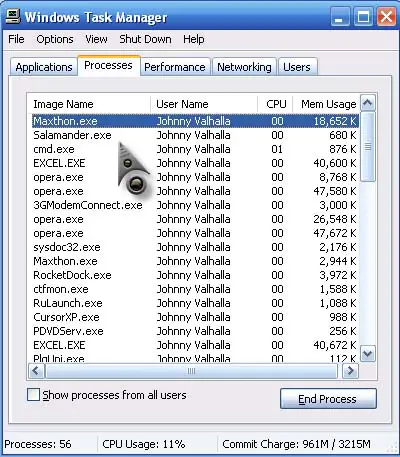Open the File menu
Screen dimensions: 400x457
point(16,39)
